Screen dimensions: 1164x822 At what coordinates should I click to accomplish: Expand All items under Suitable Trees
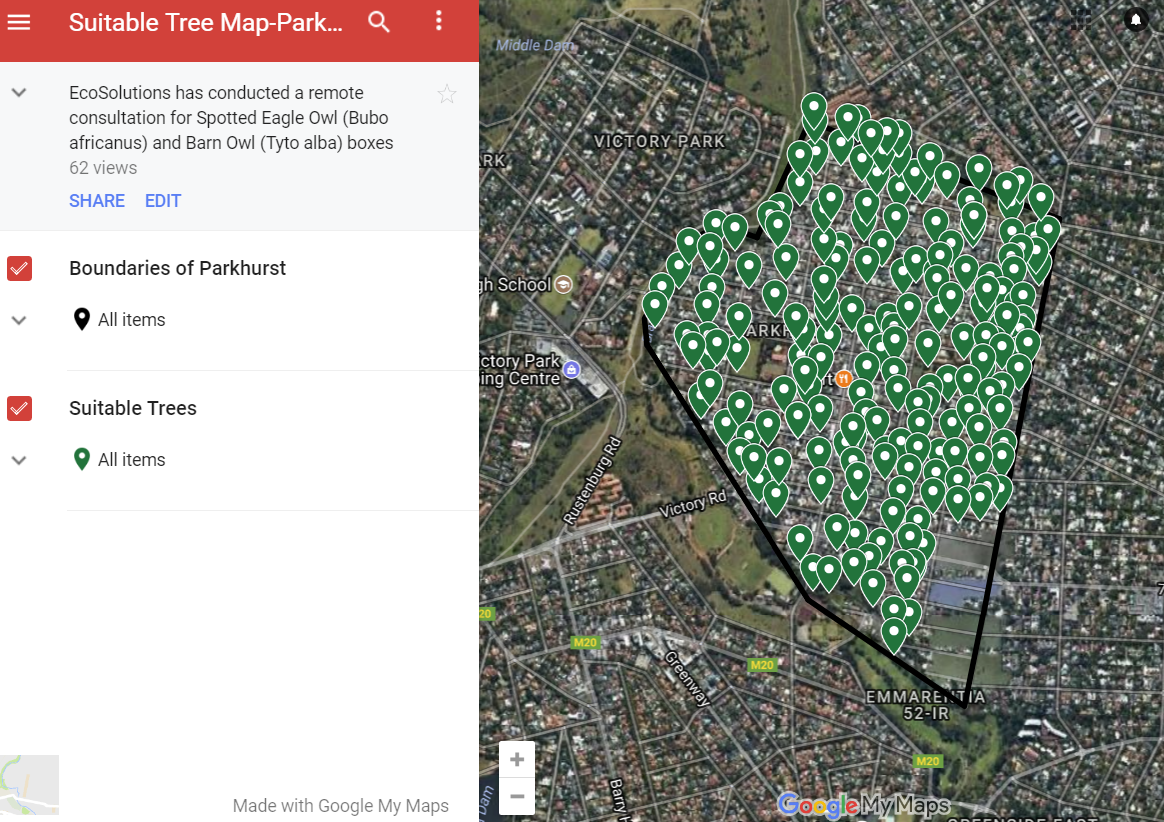coord(19,460)
